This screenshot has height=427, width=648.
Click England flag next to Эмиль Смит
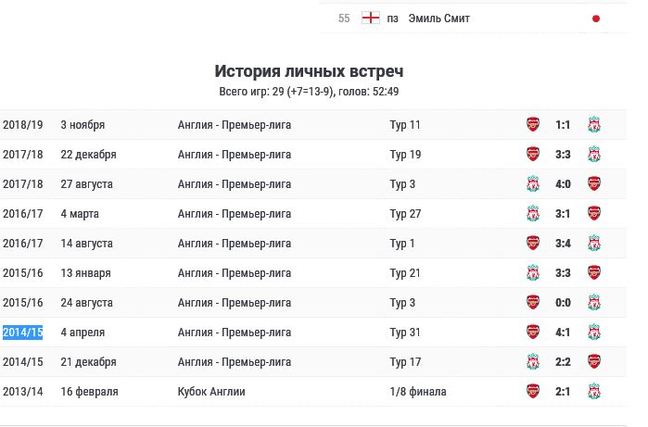[x=370, y=18]
